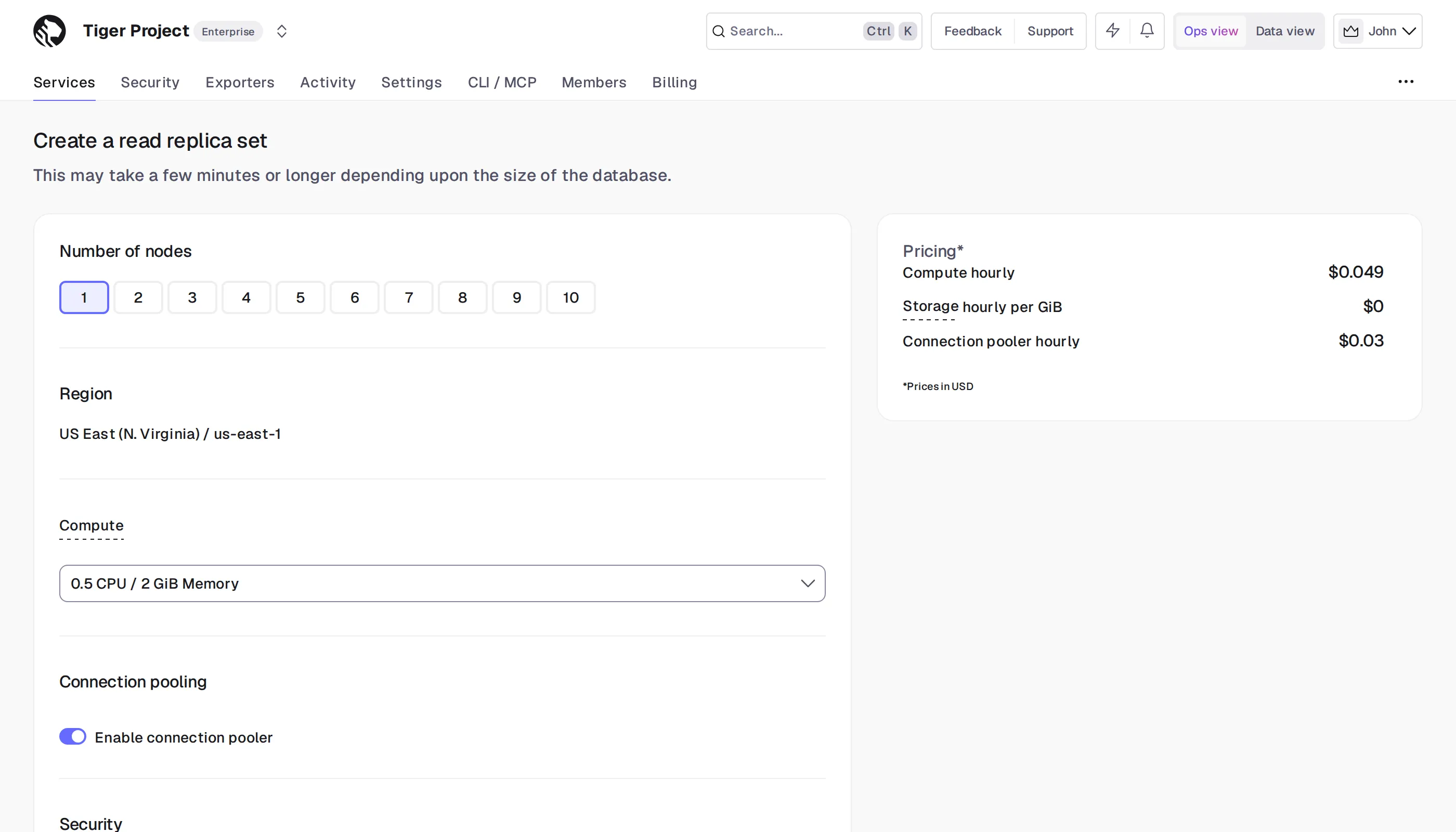The width and height of the screenshot is (1456, 832).
Task: Click the Feedback button
Action: pos(972,31)
